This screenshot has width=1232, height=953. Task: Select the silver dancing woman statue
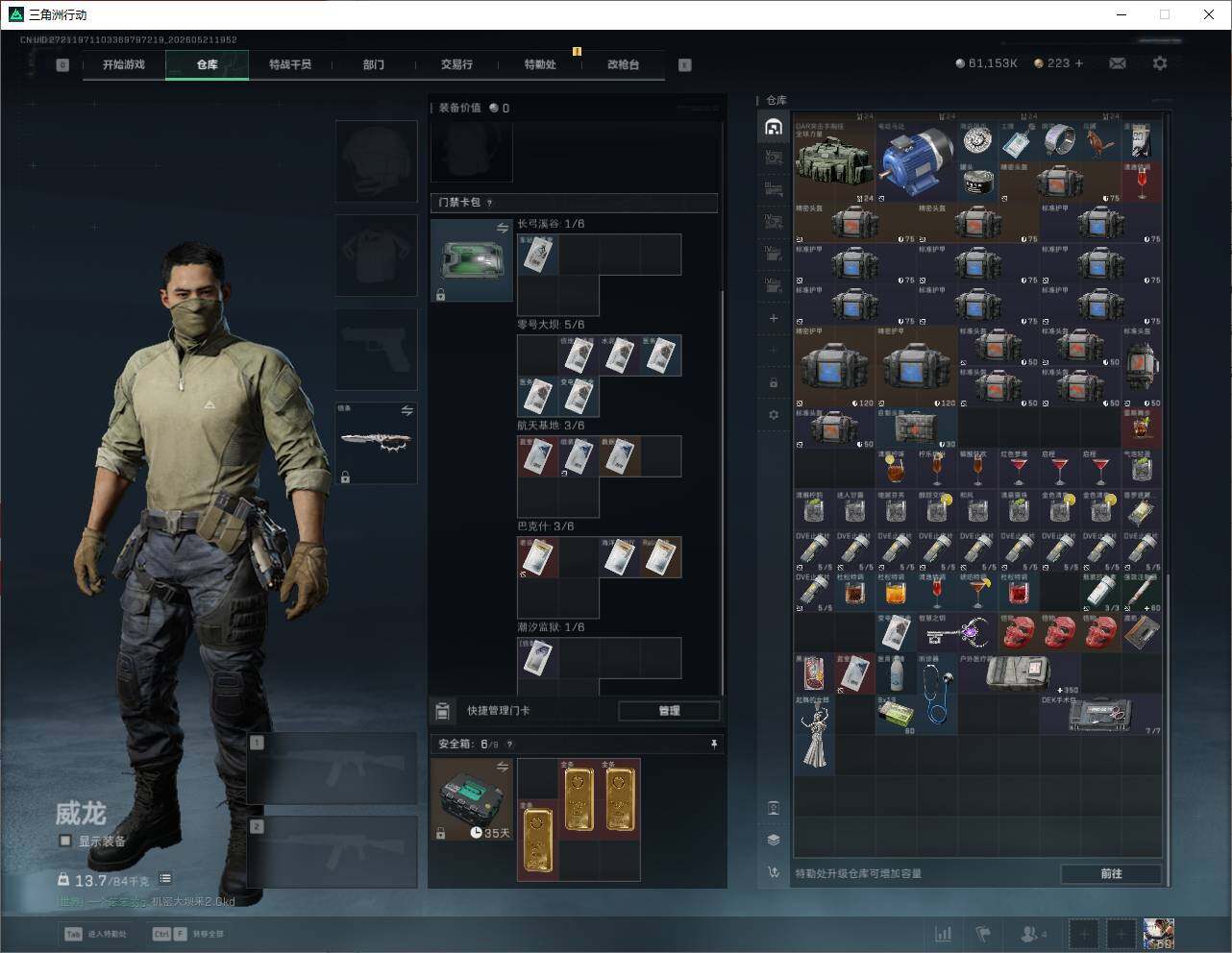pyautogui.click(x=815, y=735)
